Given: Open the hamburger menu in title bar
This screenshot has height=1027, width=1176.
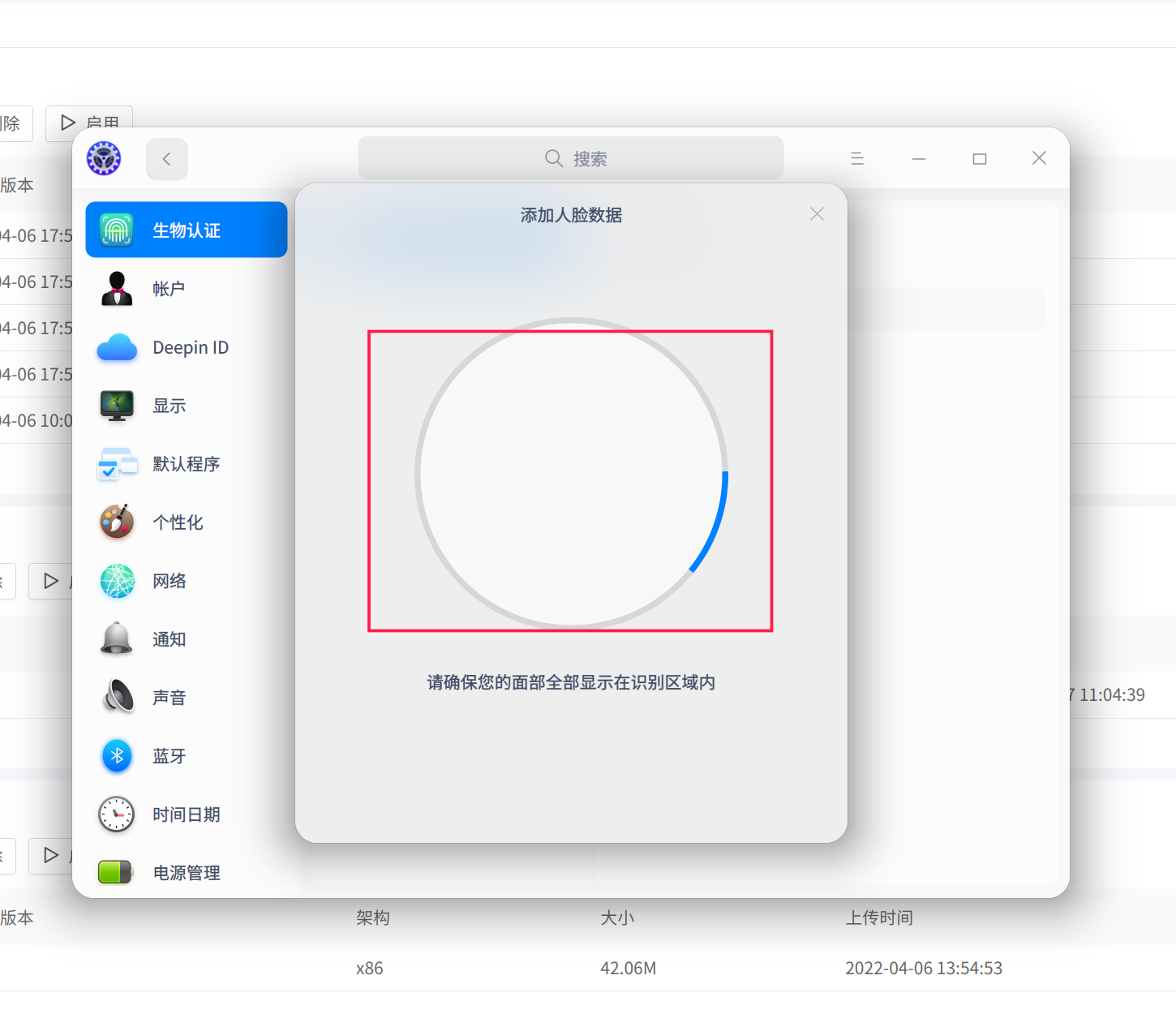Looking at the screenshot, I should 857,158.
